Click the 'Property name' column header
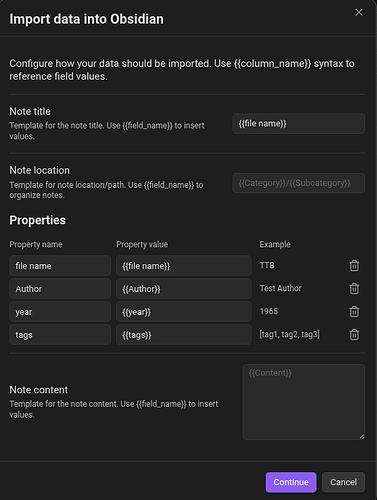 [x=36, y=244]
